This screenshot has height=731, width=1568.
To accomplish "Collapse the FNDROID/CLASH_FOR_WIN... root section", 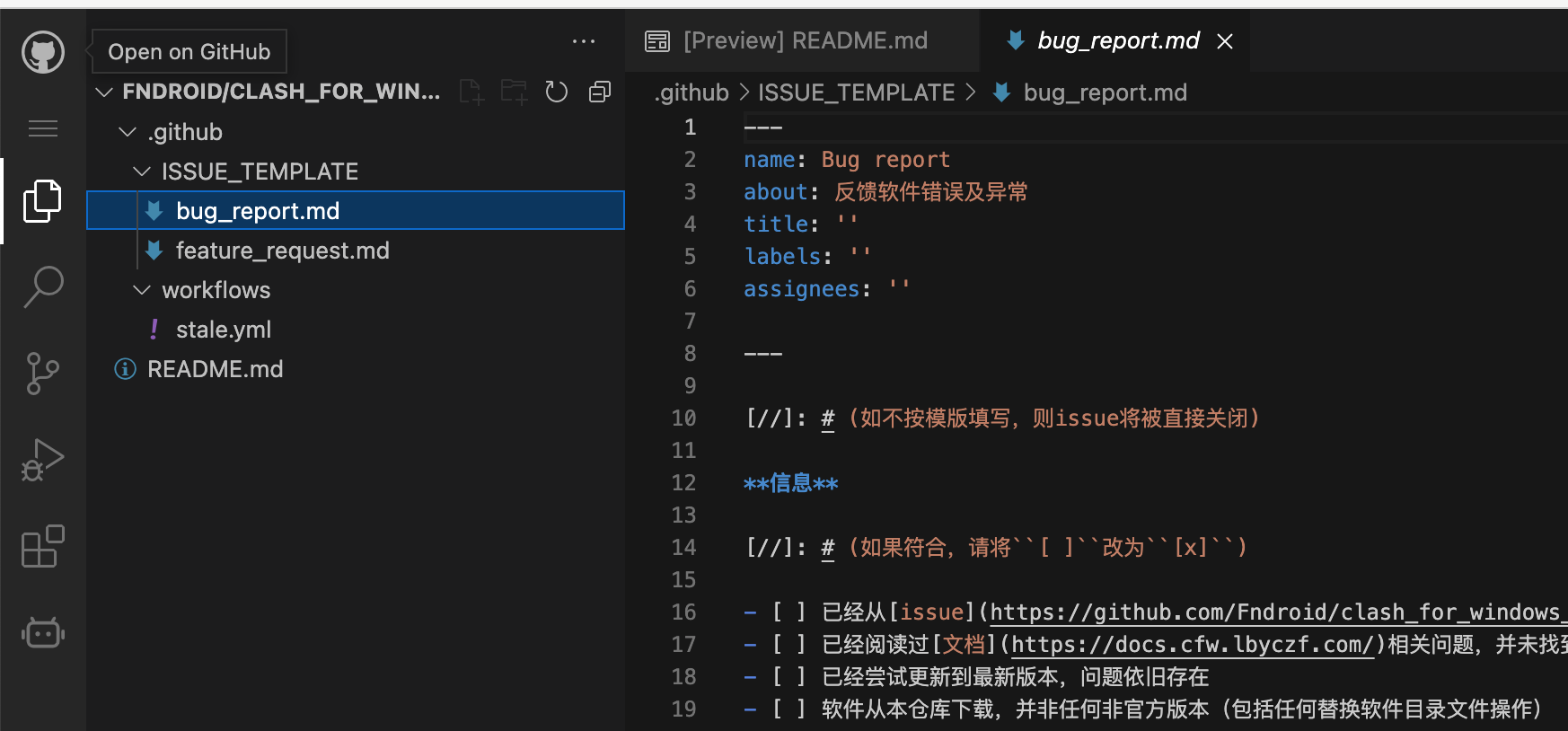I will coord(105,92).
